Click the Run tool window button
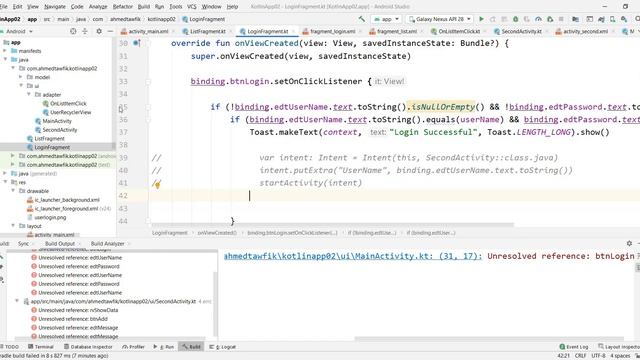The width and height of the screenshot is (640, 360). coord(164,347)
